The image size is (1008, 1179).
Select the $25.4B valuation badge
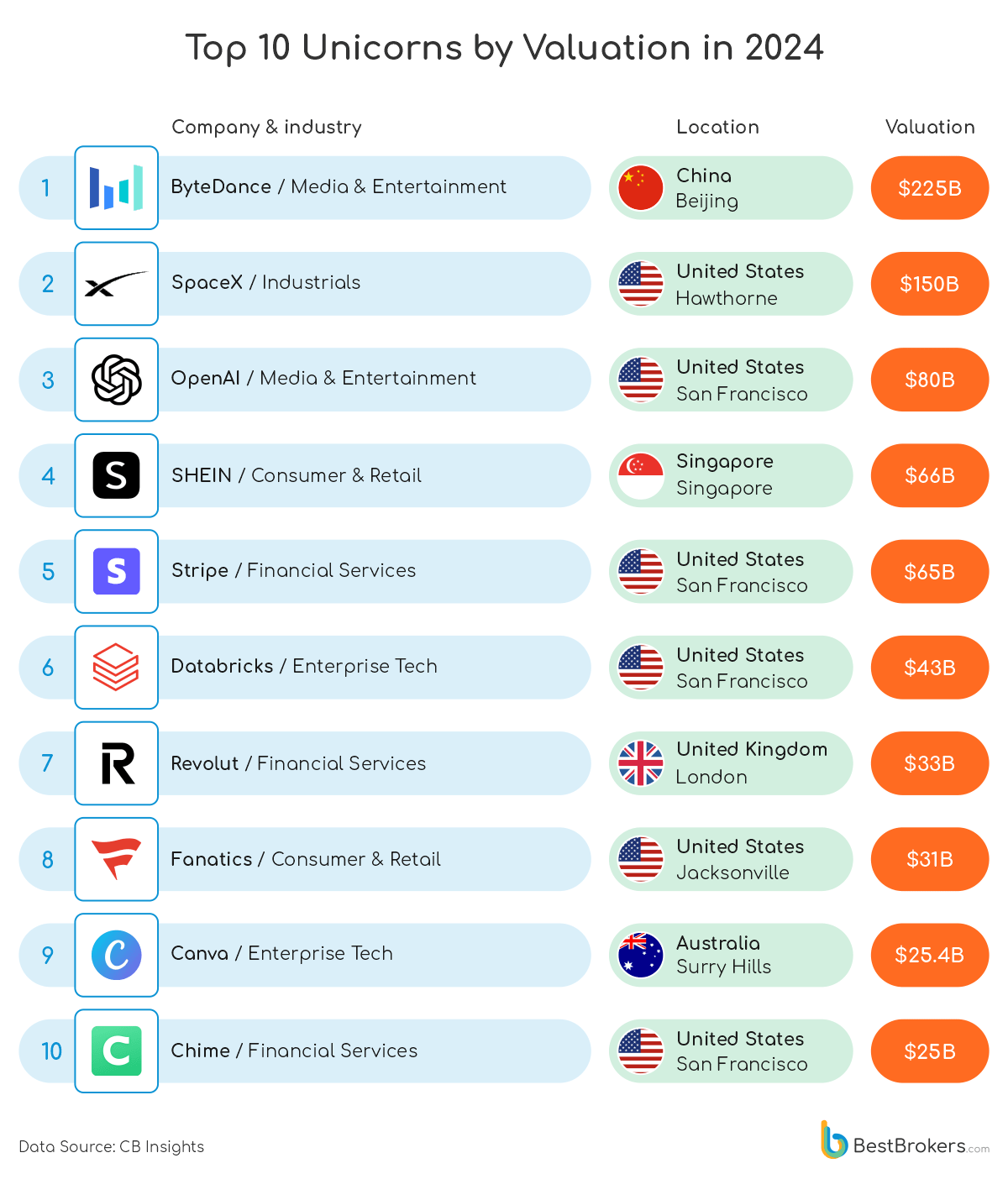(x=930, y=955)
